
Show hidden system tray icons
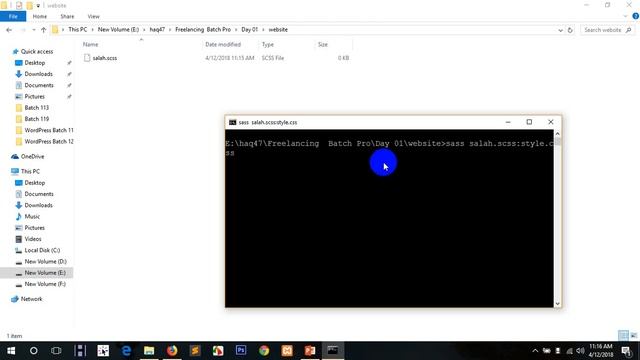(535, 351)
